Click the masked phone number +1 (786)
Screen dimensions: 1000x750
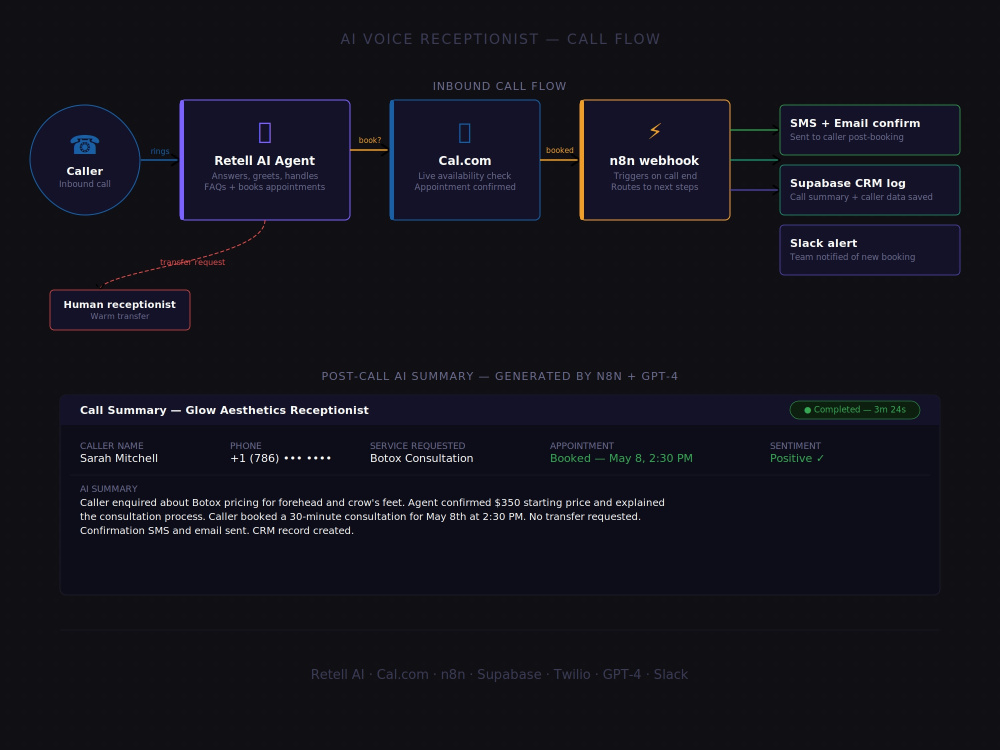281,459
